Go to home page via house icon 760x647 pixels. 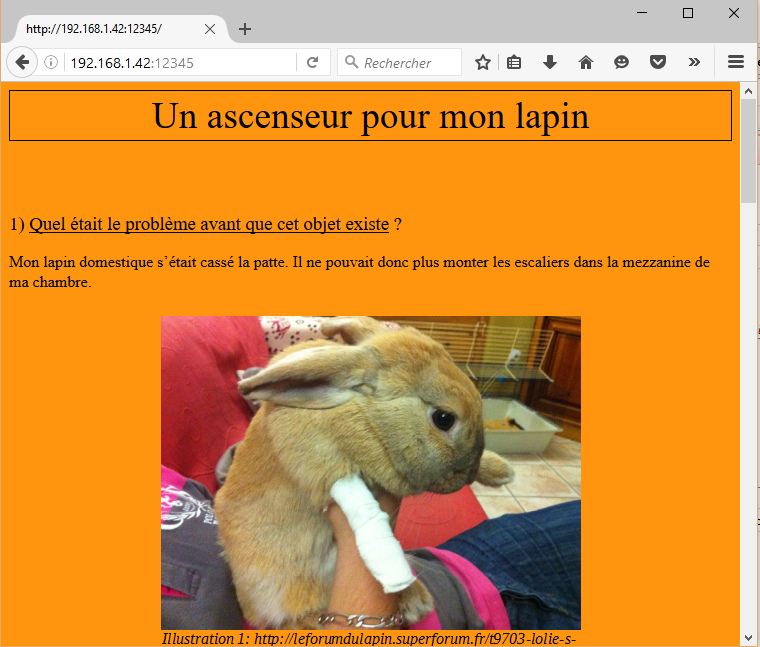586,62
